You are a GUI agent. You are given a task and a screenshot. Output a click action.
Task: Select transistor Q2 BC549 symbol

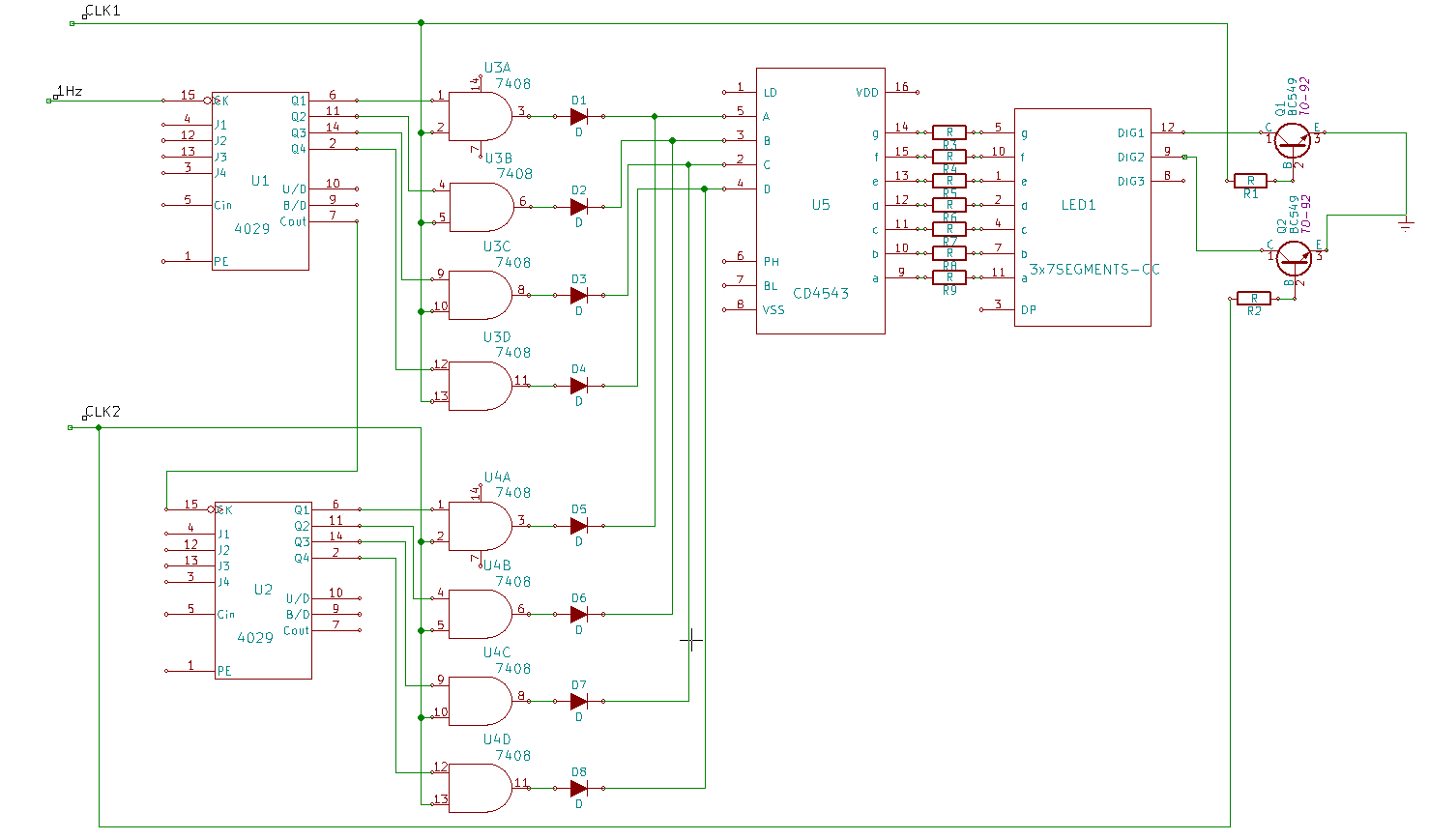click(1294, 257)
